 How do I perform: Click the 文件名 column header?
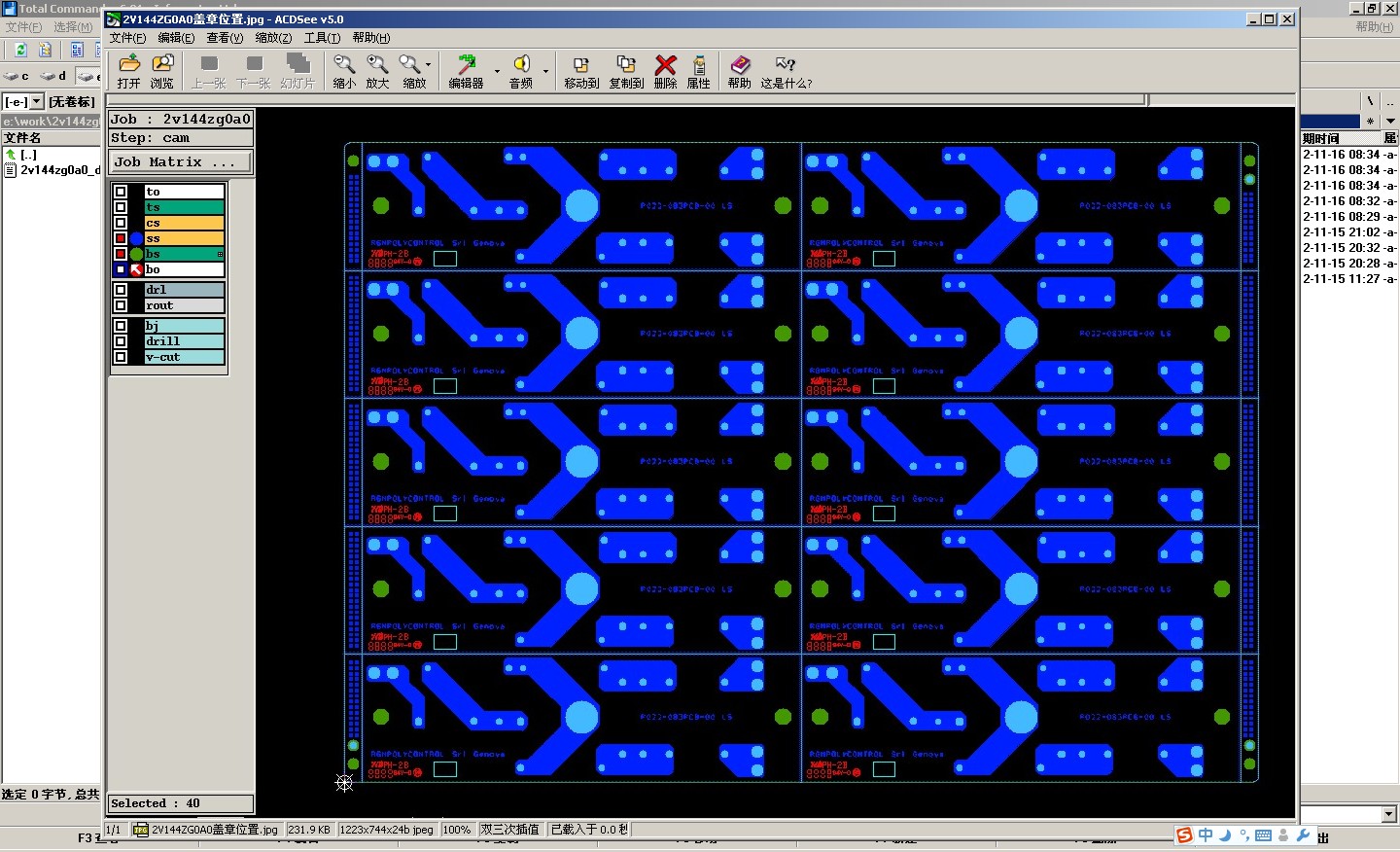(51, 138)
